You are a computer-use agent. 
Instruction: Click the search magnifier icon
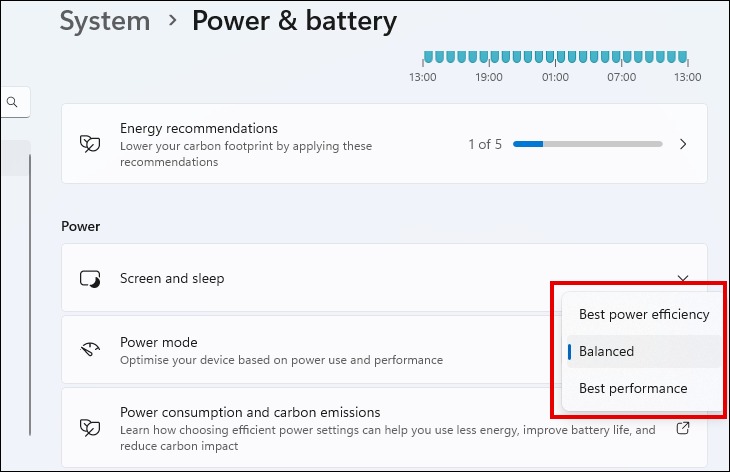tap(12, 102)
